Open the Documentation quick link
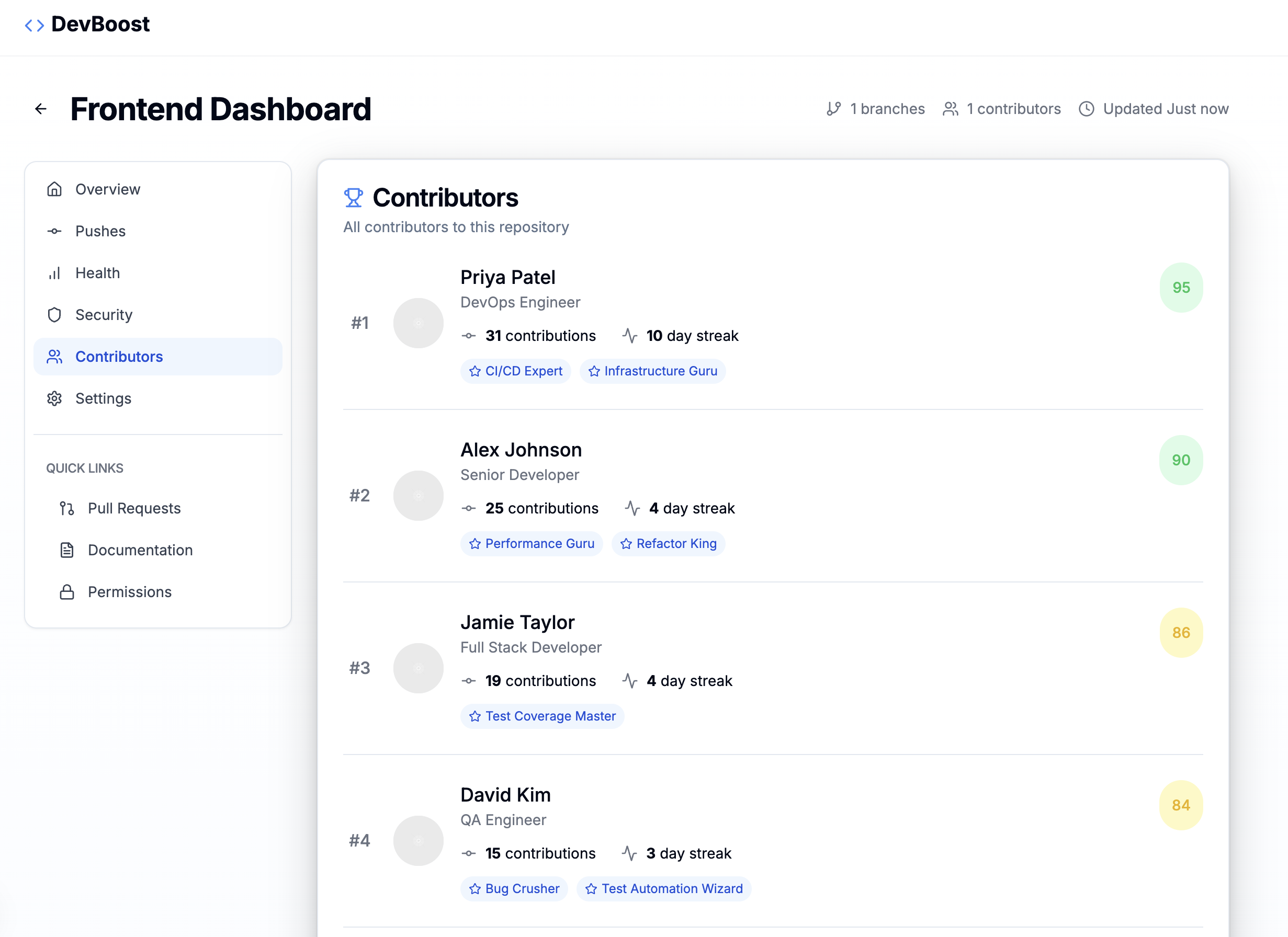The height and width of the screenshot is (937, 1288). coord(140,550)
